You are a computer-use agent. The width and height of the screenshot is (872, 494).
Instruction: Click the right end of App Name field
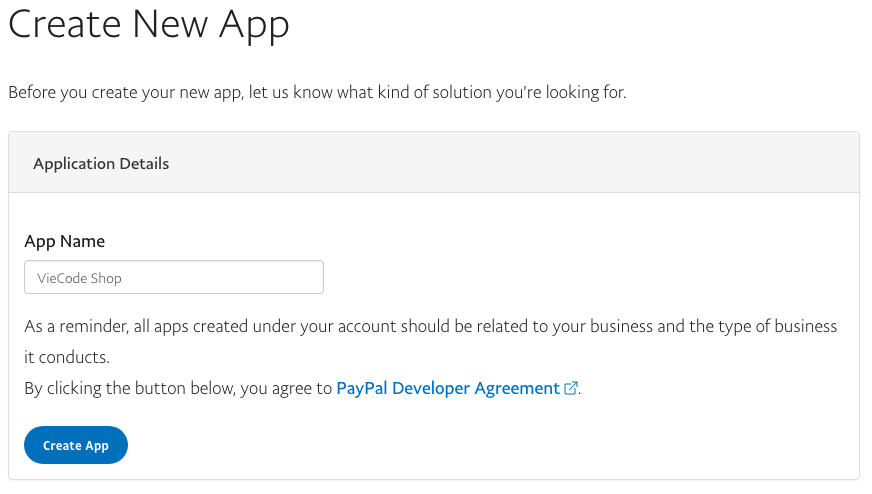click(x=310, y=277)
